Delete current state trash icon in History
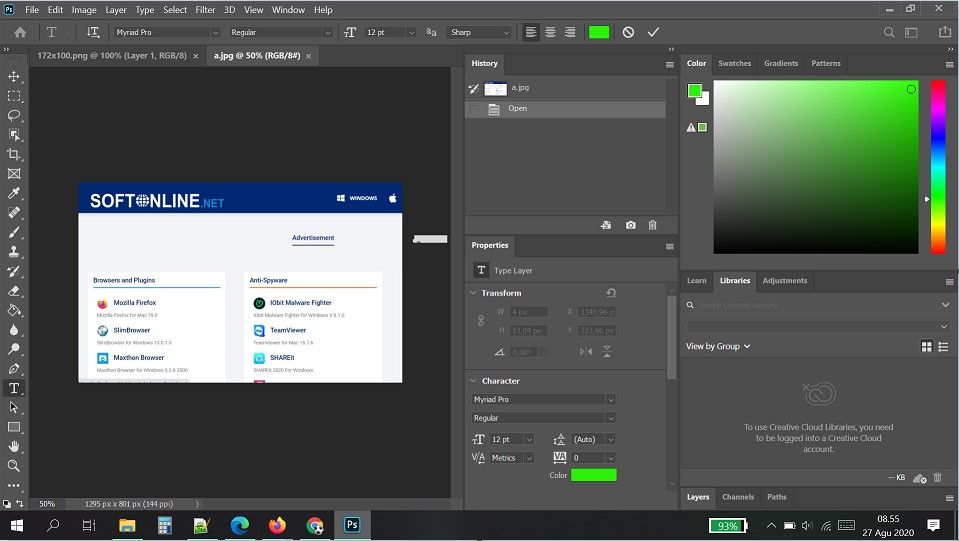Viewport: 959px width, 541px height. coord(653,225)
